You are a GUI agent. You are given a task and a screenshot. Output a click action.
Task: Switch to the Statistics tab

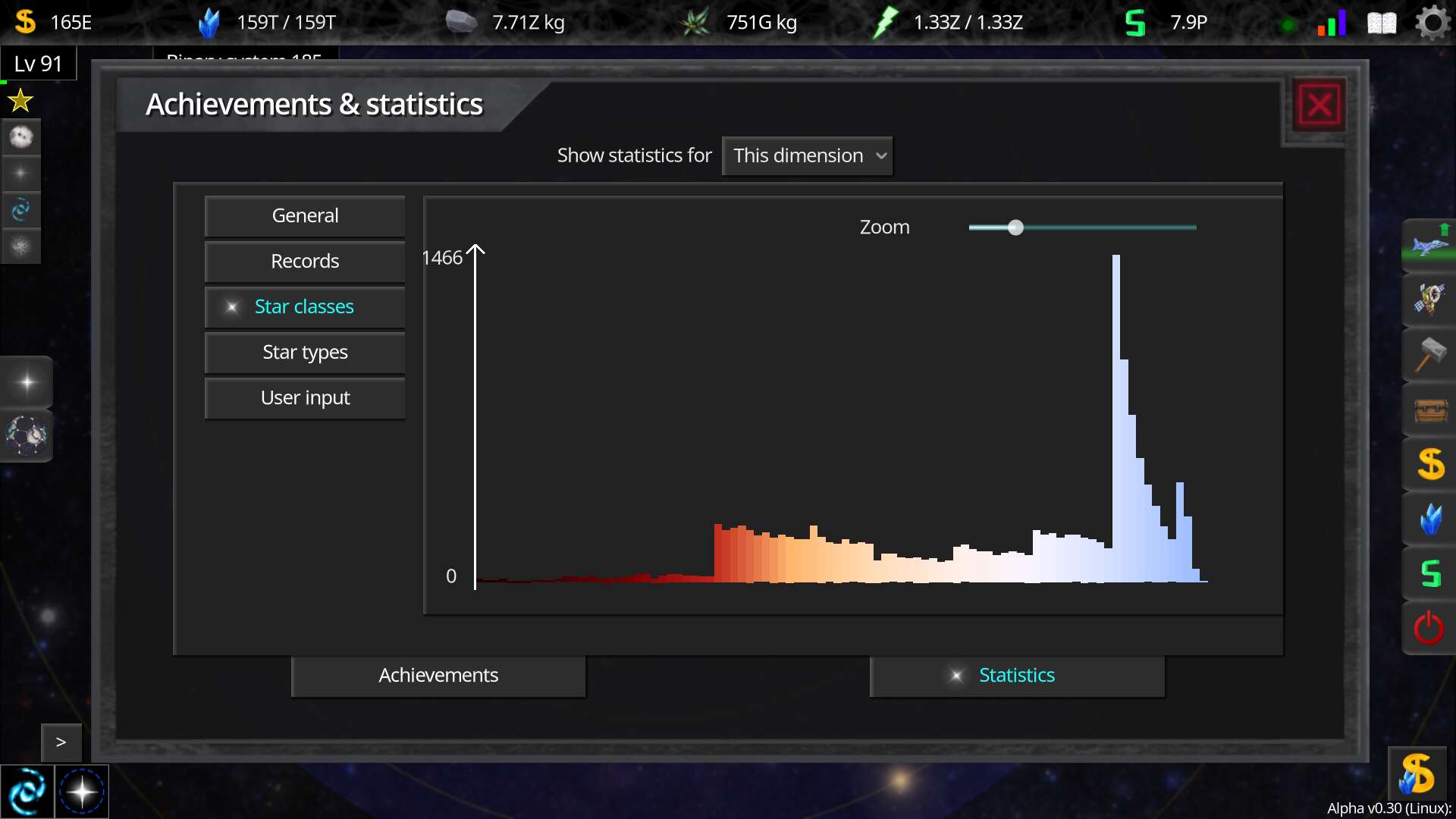(1017, 676)
